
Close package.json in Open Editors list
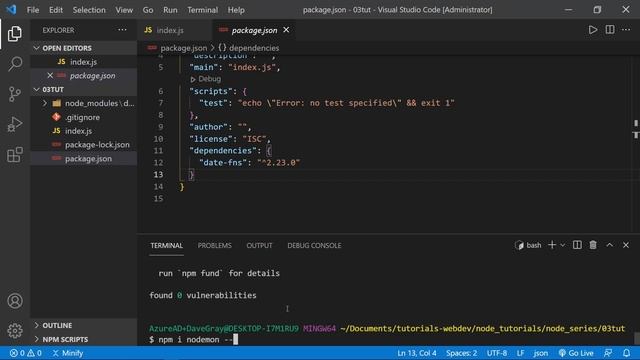pos(50,76)
